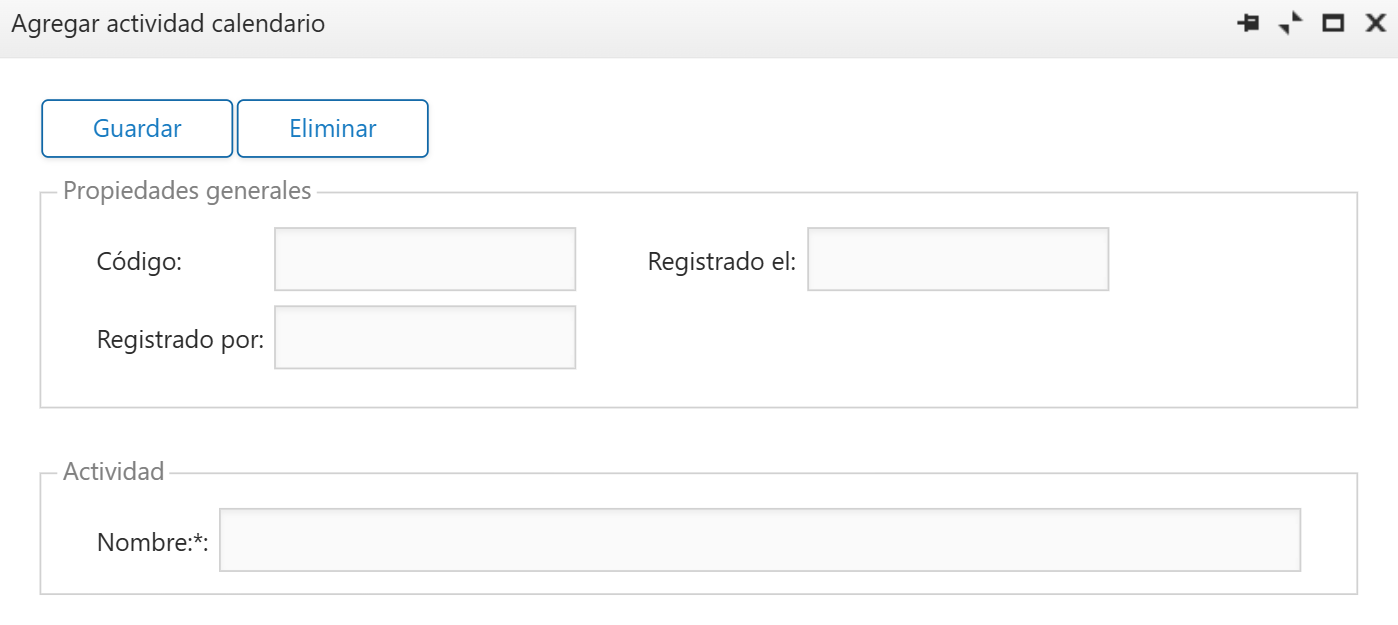Click the Registrado el label
Viewport: 1398px width, 625px height.
[722, 262]
